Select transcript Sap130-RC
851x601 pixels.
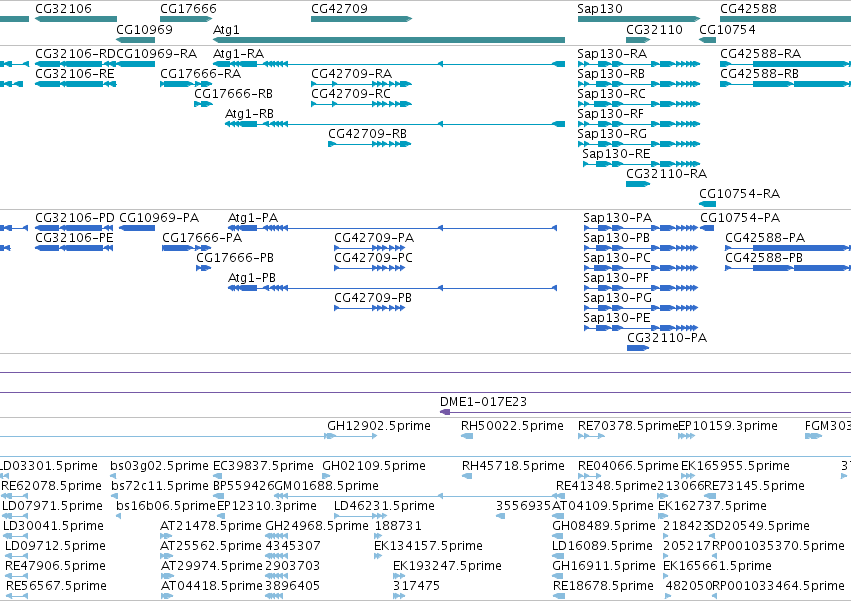[639, 104]
